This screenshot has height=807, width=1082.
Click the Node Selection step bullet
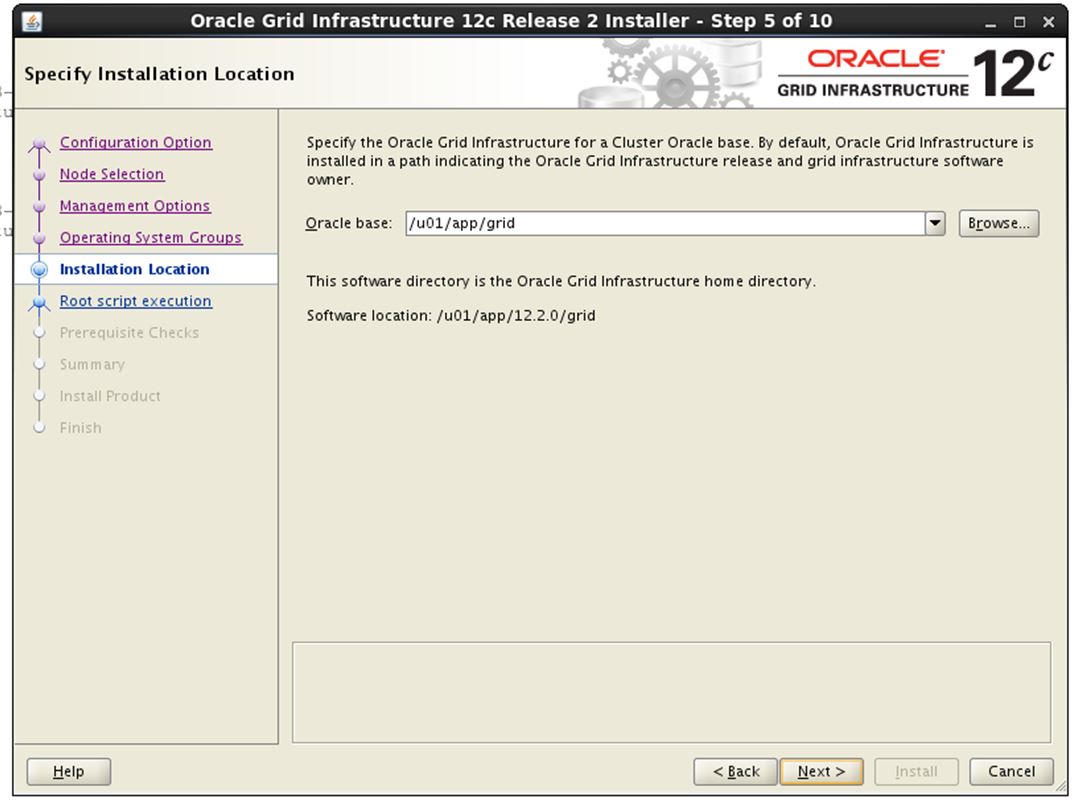40,175
